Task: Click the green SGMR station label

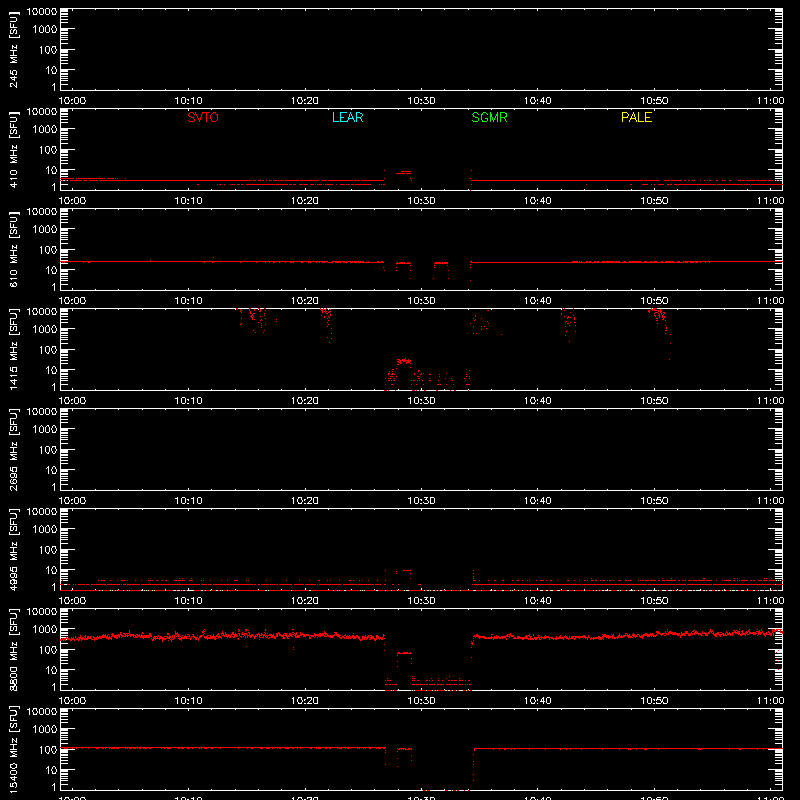Action: point(489,117)
